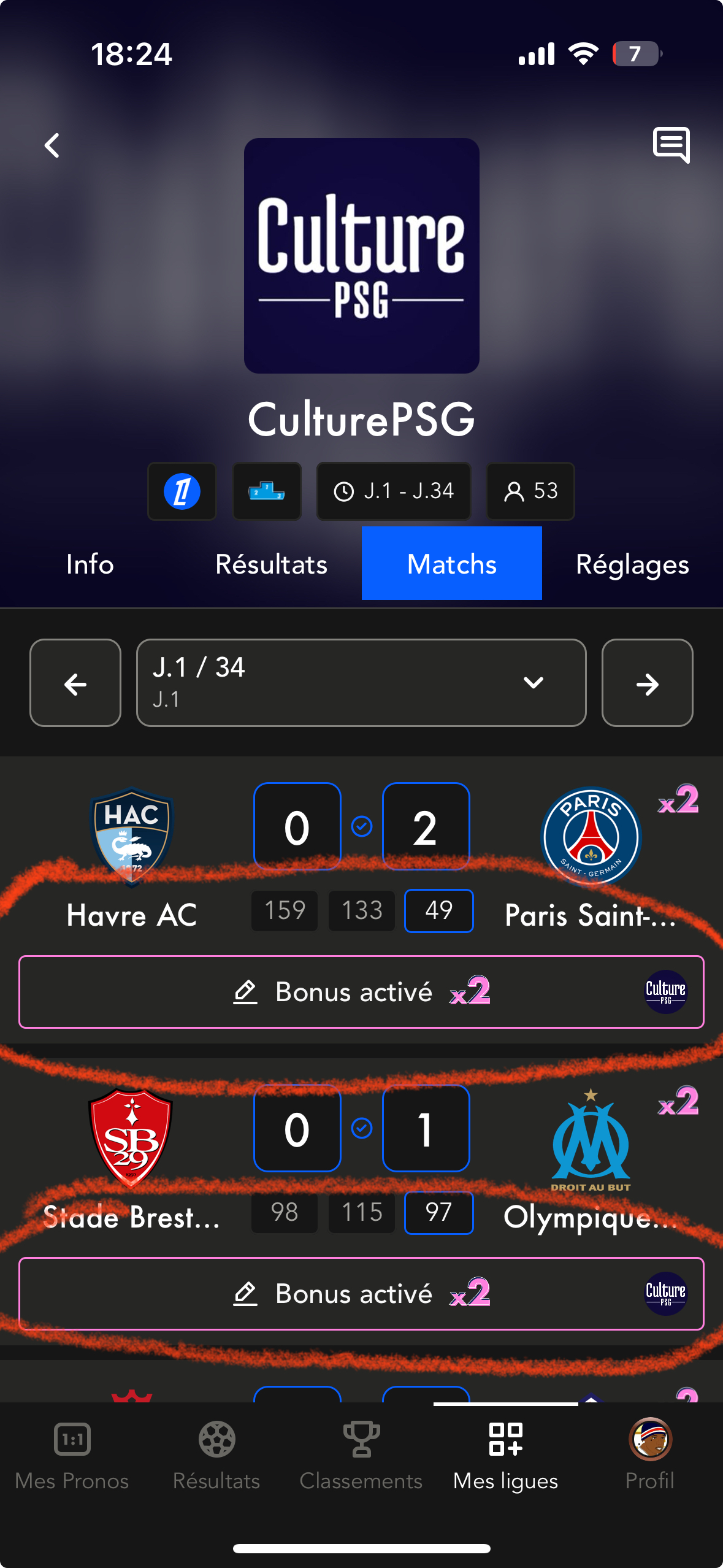723x1568 pixels.
Task: Tap Bonus activé button under Stade Brest match
Action: pyautogui.click(x=361, y=1294)
